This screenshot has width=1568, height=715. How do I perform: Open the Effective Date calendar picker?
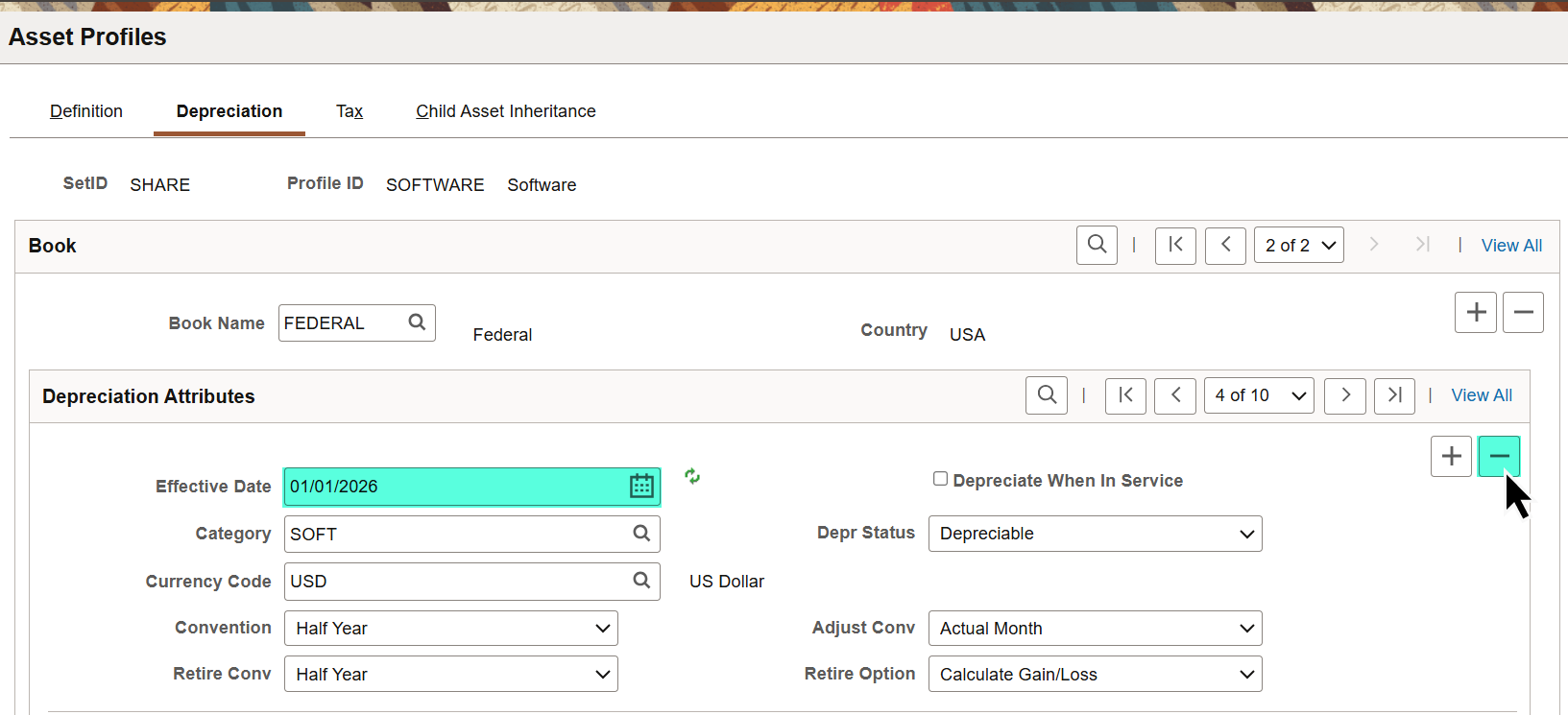641,487
